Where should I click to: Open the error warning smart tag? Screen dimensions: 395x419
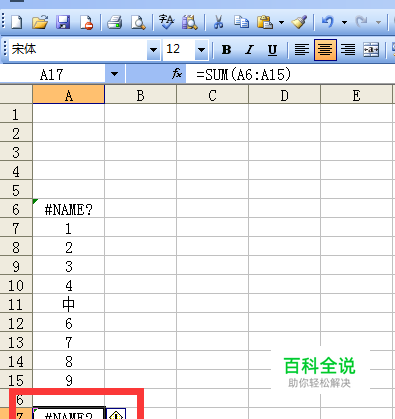[116, 414]
